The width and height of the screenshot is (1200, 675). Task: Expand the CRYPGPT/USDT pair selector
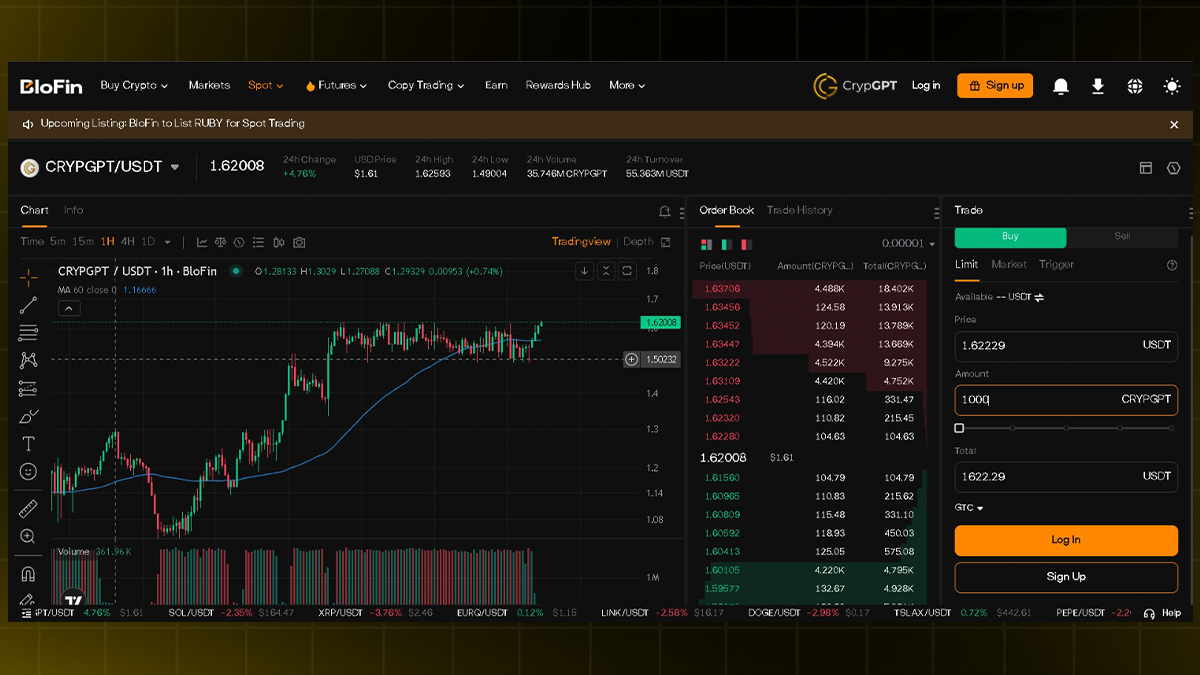(175, 167)
